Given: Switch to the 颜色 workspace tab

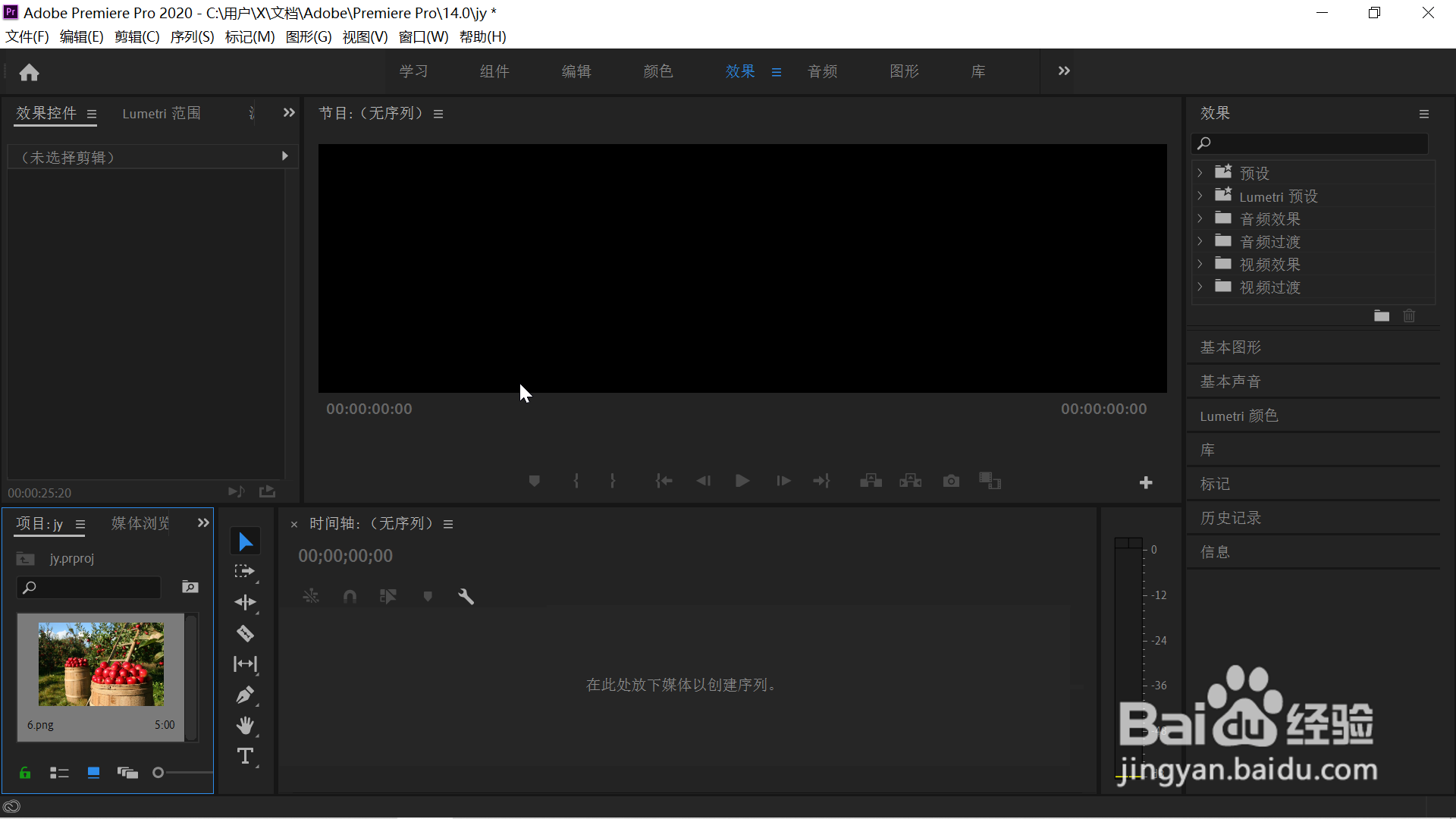Looking at the screenshot, I should 657,71.
